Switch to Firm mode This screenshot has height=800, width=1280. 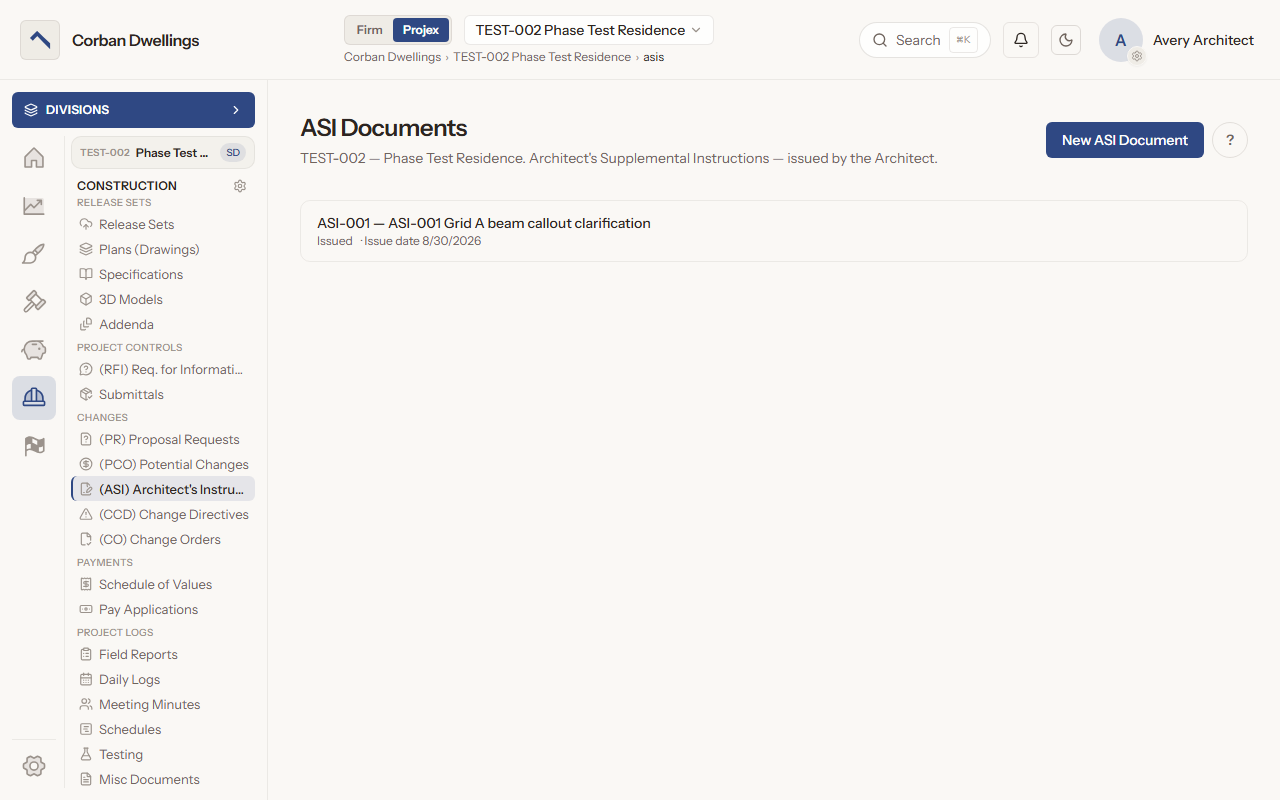point(370,30)
